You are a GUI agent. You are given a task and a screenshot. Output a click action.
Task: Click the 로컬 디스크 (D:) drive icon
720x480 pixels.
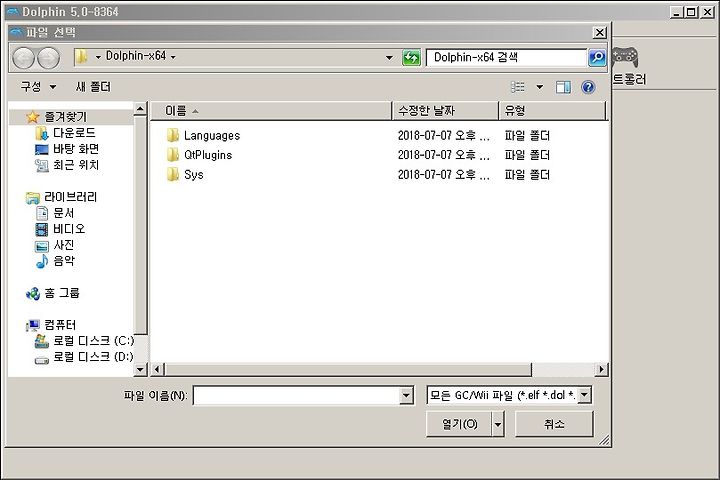(41, 360)
